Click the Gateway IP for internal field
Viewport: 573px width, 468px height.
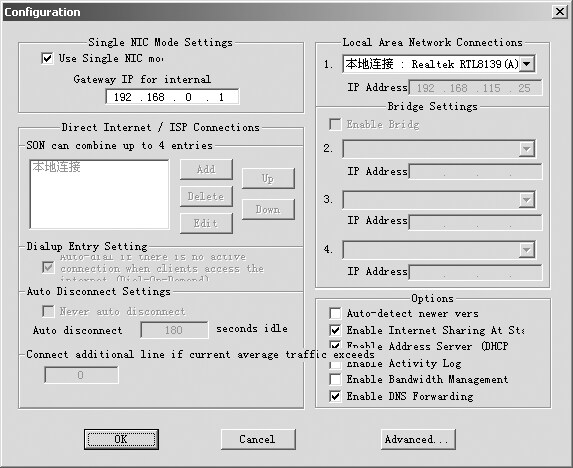172,97
